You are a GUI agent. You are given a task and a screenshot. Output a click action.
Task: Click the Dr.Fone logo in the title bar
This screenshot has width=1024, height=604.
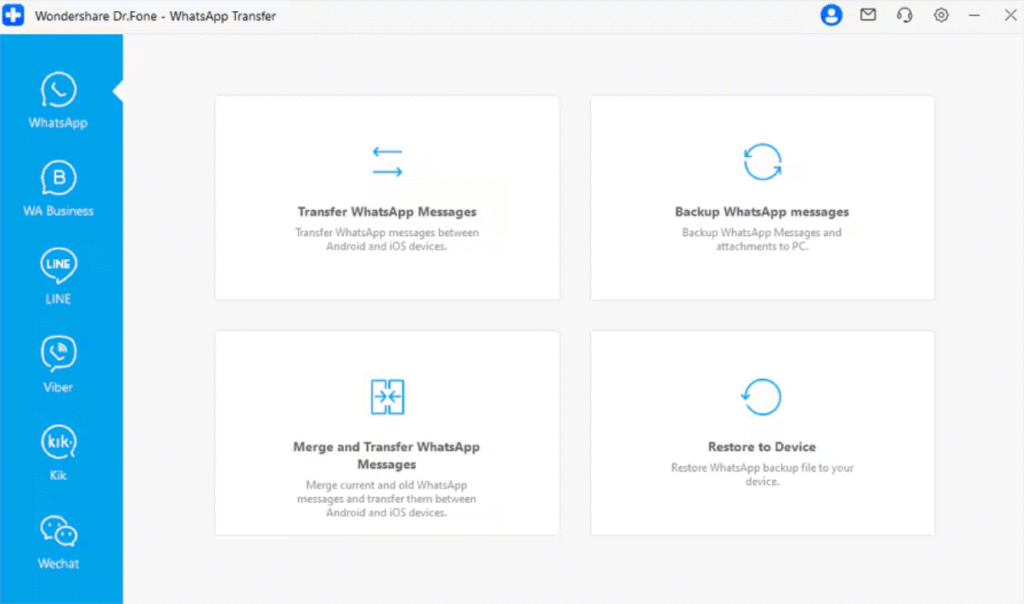13,15
